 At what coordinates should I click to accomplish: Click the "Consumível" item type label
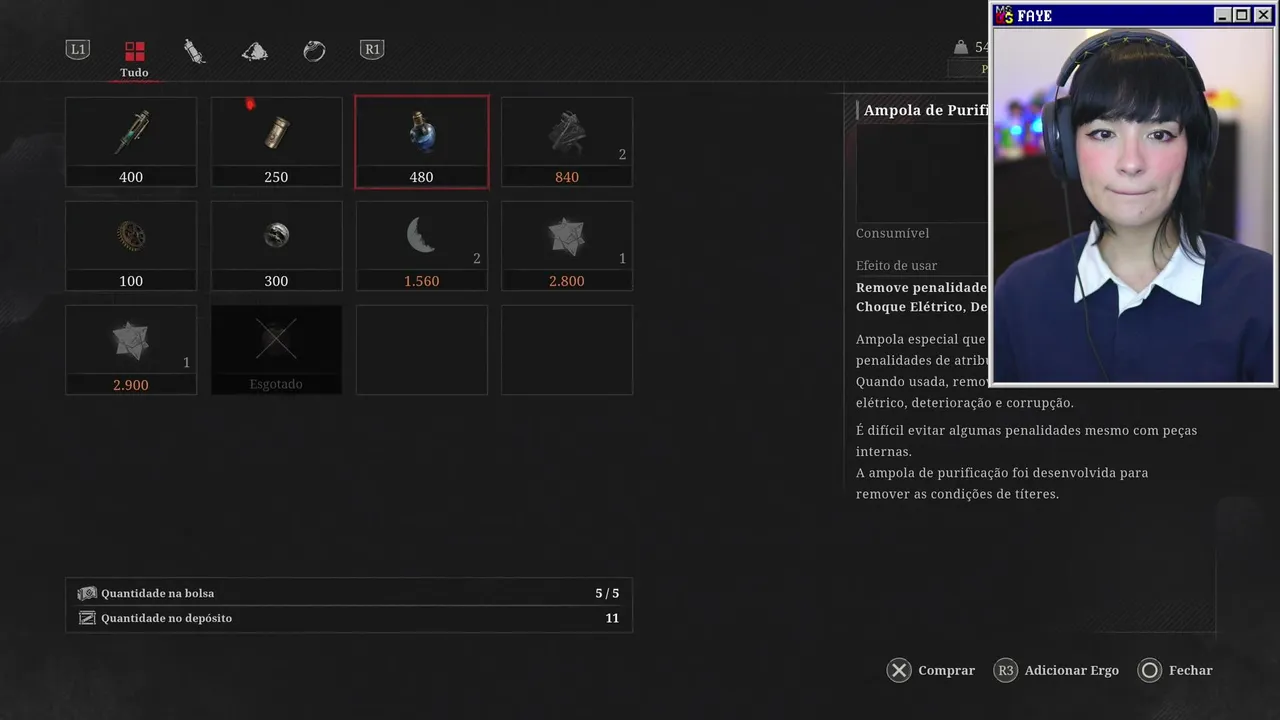(x=893, y=233)
